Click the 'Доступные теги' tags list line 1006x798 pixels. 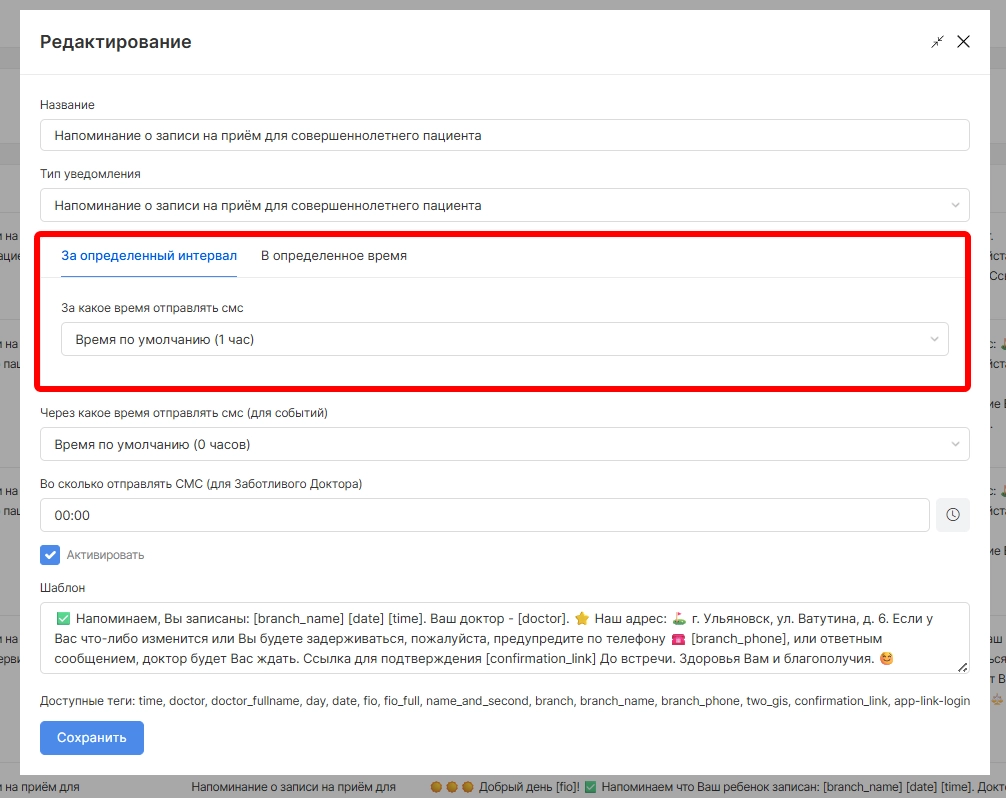click(x=504, y=701)
